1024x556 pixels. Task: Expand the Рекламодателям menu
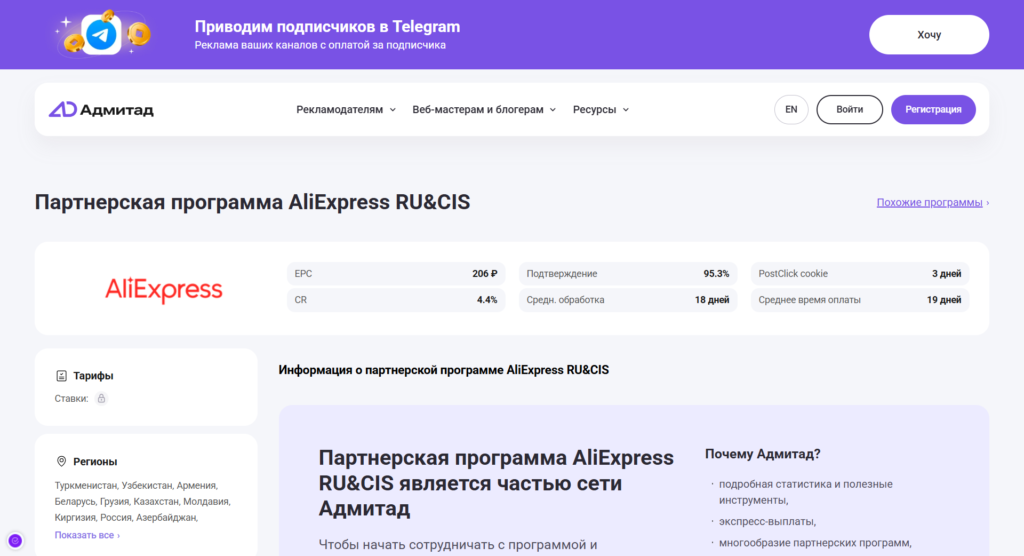point(345,110)
